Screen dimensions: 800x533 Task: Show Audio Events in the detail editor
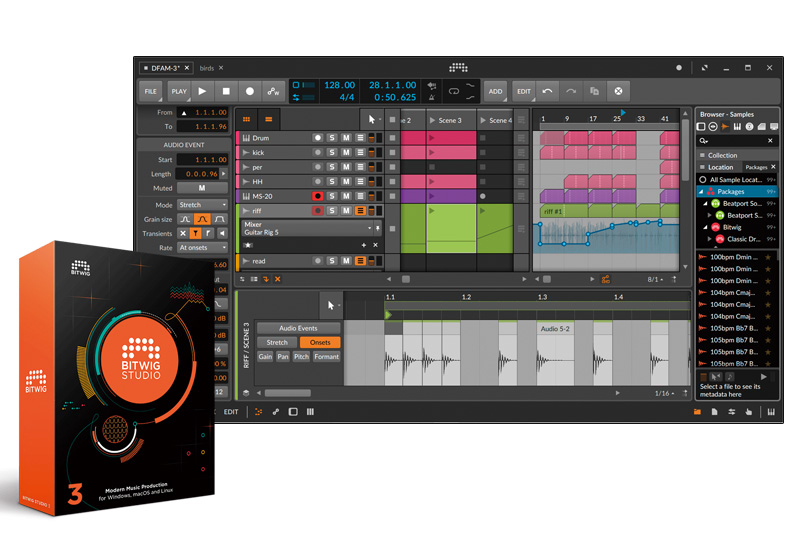(x=298, y=328)
